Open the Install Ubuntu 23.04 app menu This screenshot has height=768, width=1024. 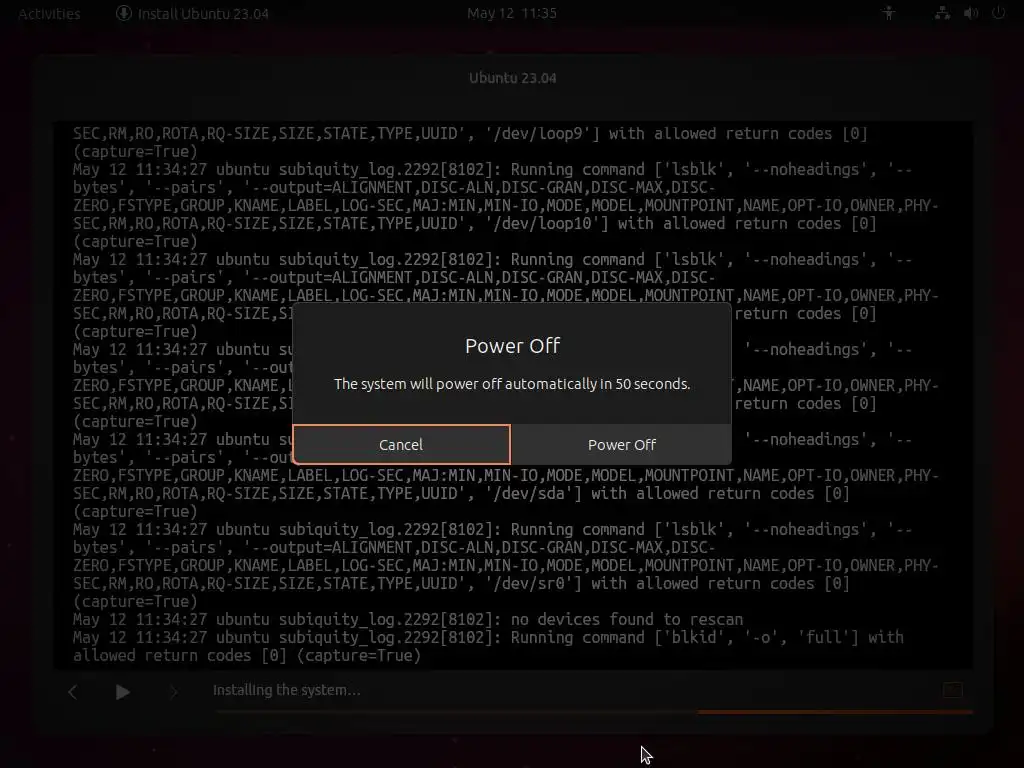coord(192,14)
